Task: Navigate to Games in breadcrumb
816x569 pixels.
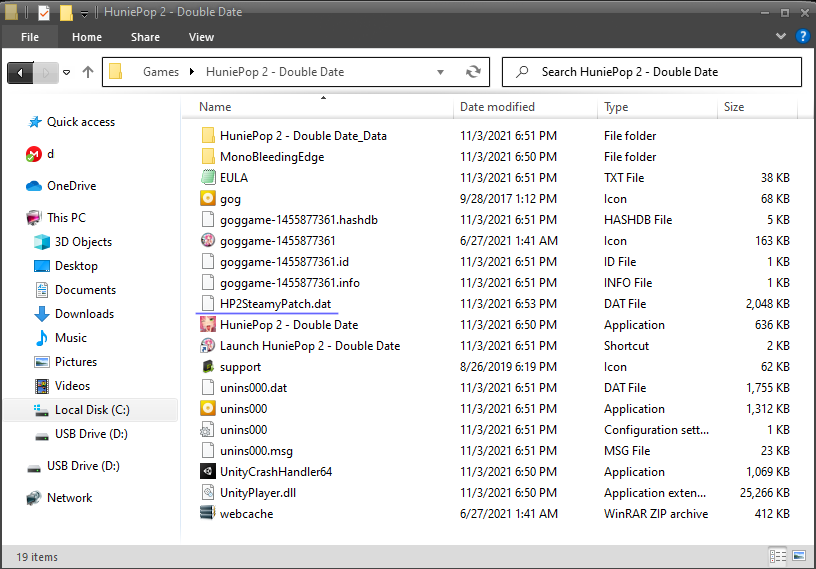Action: [x=161, y=72]
